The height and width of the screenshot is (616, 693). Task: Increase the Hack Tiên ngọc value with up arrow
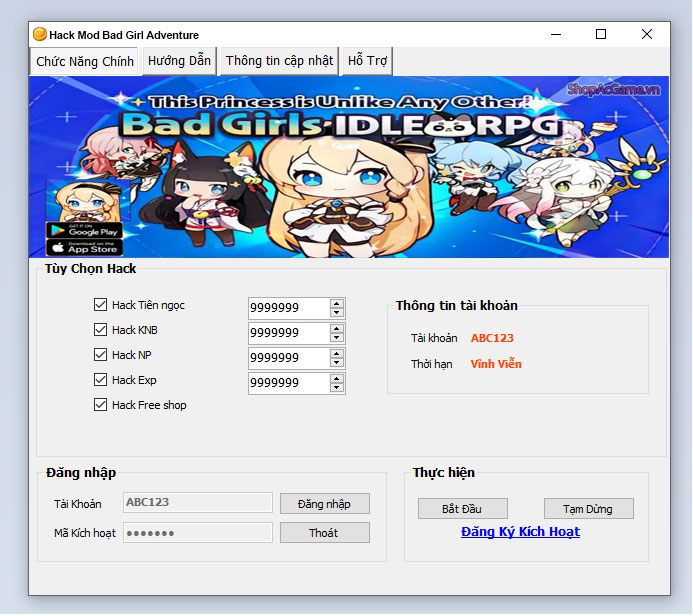click(x=337, y=304)
